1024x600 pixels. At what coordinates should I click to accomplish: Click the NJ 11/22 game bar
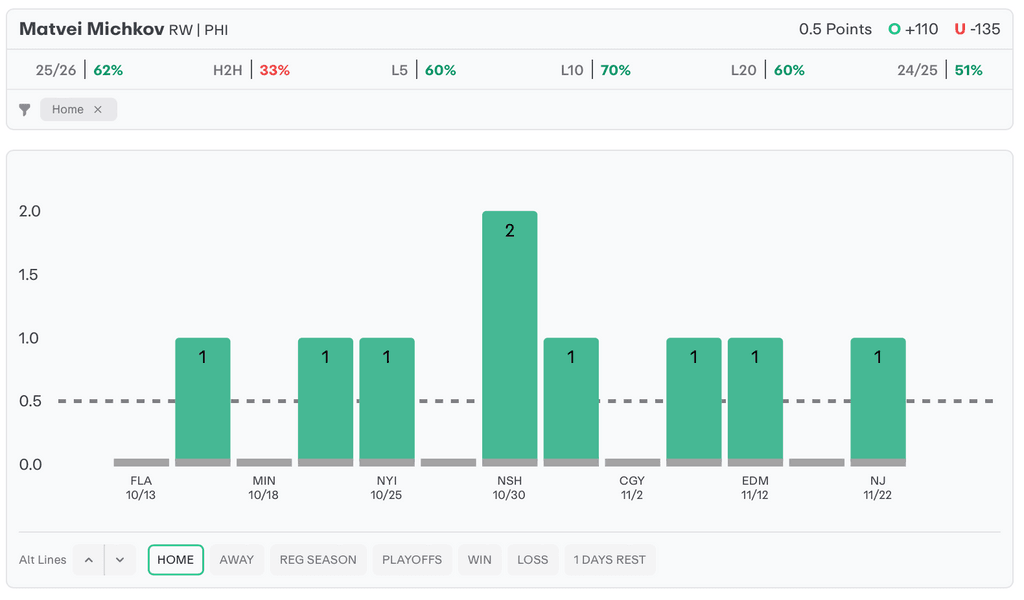tap(878, 400)
